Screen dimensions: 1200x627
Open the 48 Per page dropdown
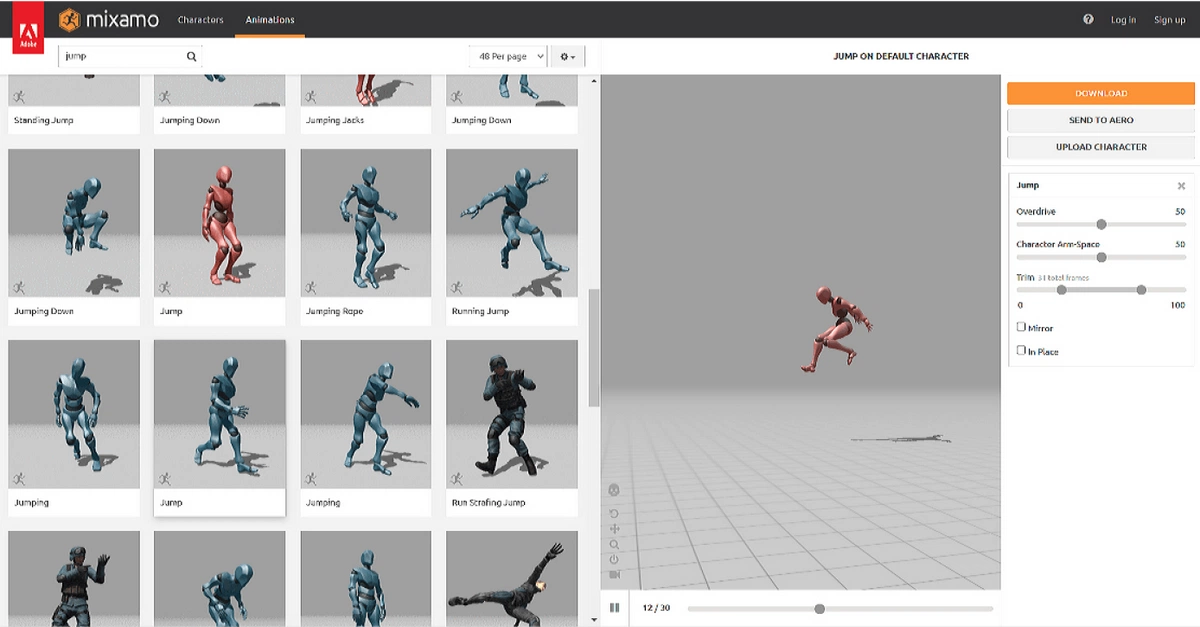point(509,57)
